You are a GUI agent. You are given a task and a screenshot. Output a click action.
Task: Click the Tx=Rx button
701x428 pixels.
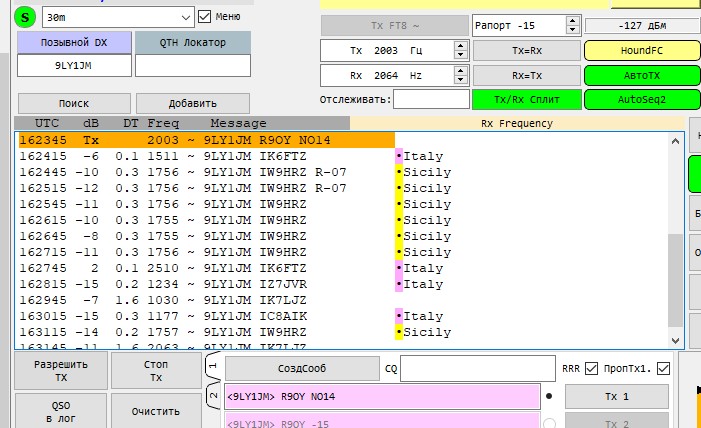(526, 50)
